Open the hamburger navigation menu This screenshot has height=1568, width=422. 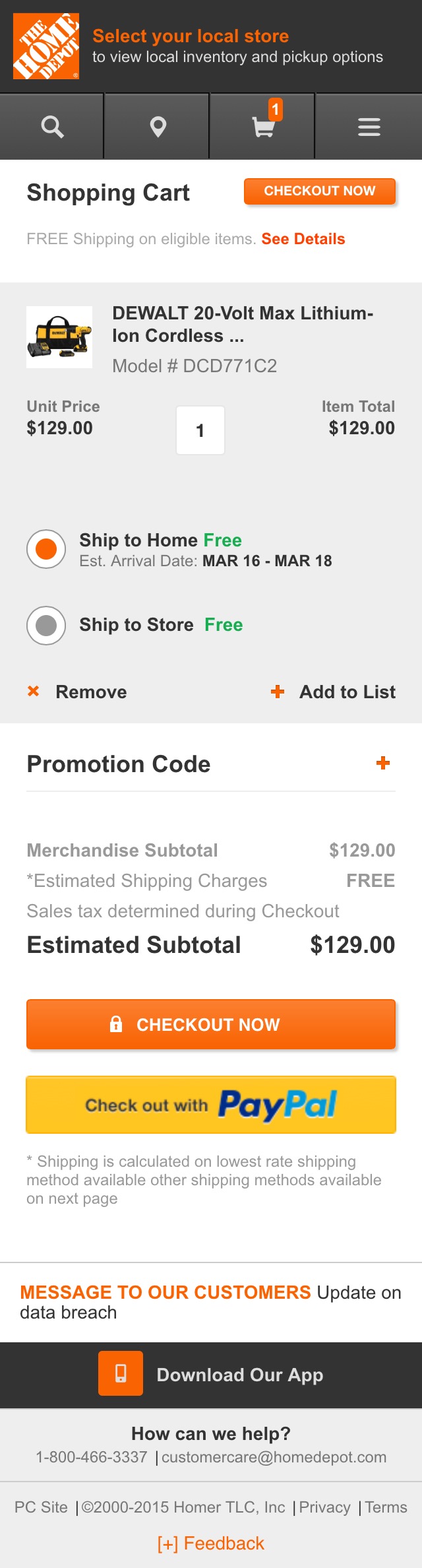(x=369, y=126)
